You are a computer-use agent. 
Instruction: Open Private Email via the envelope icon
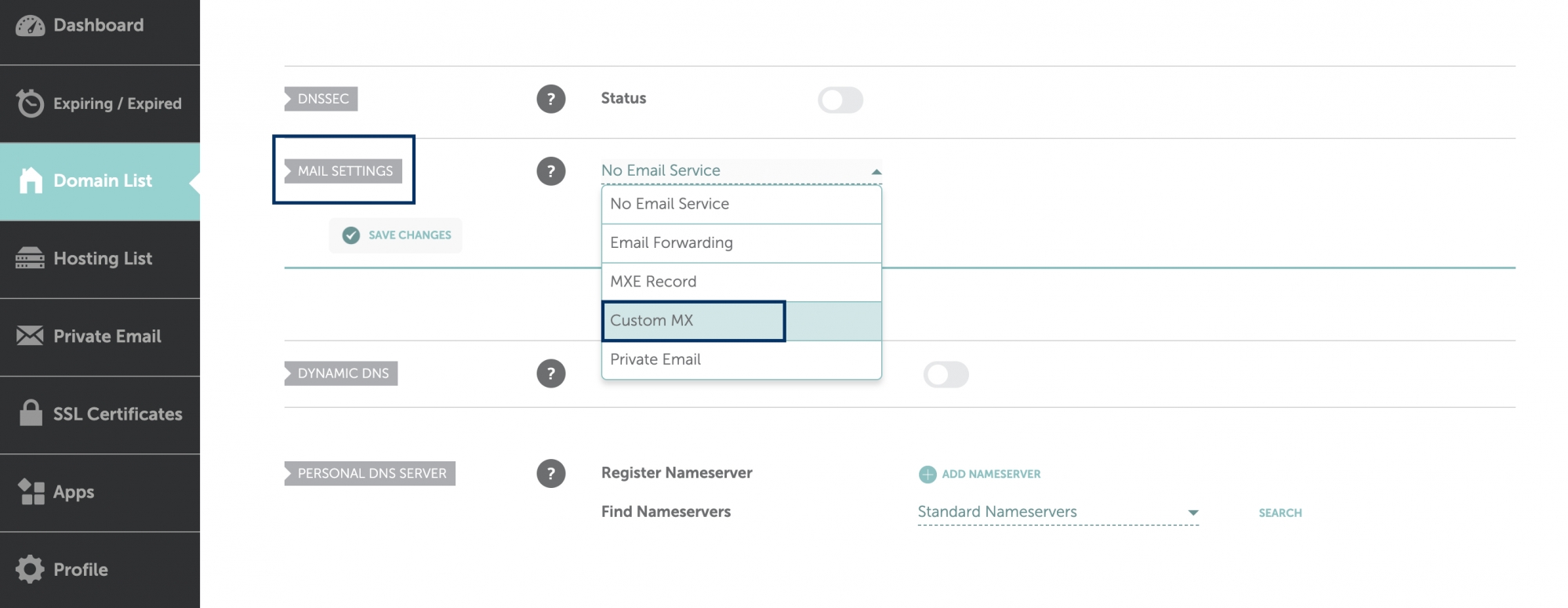click(x=28, y=336)
